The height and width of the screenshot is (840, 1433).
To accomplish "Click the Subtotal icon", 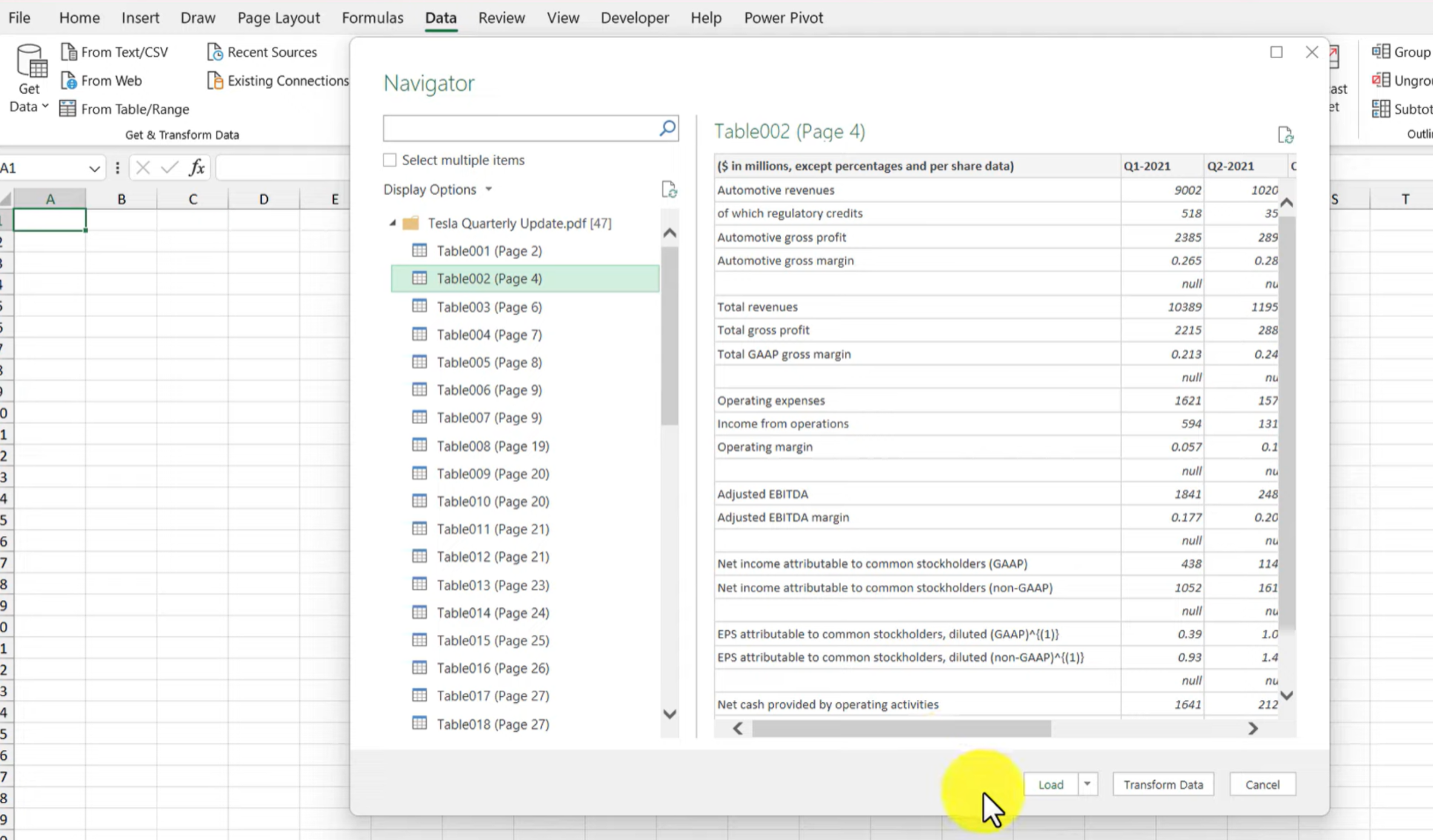I will pos(1380,109).
